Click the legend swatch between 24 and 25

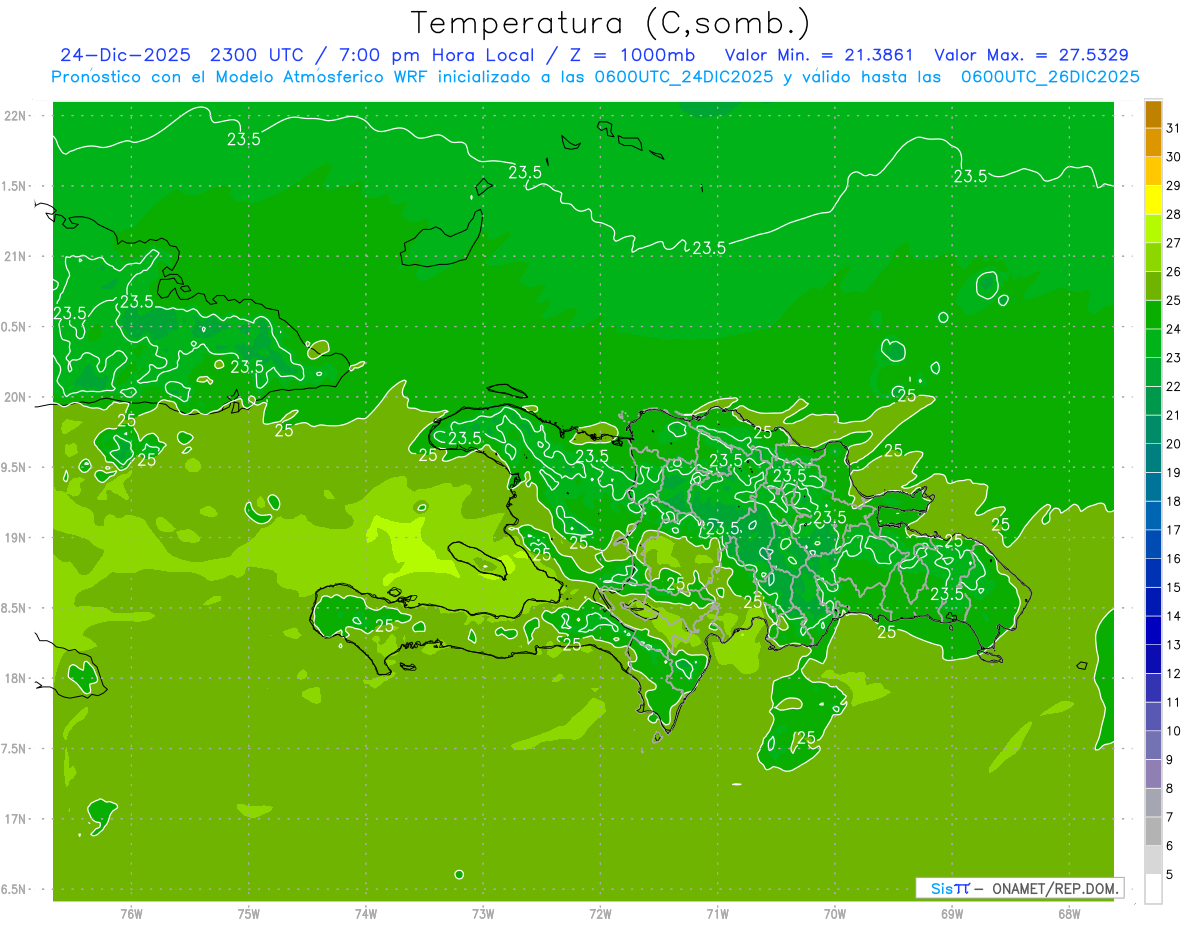click(1153, 315)
